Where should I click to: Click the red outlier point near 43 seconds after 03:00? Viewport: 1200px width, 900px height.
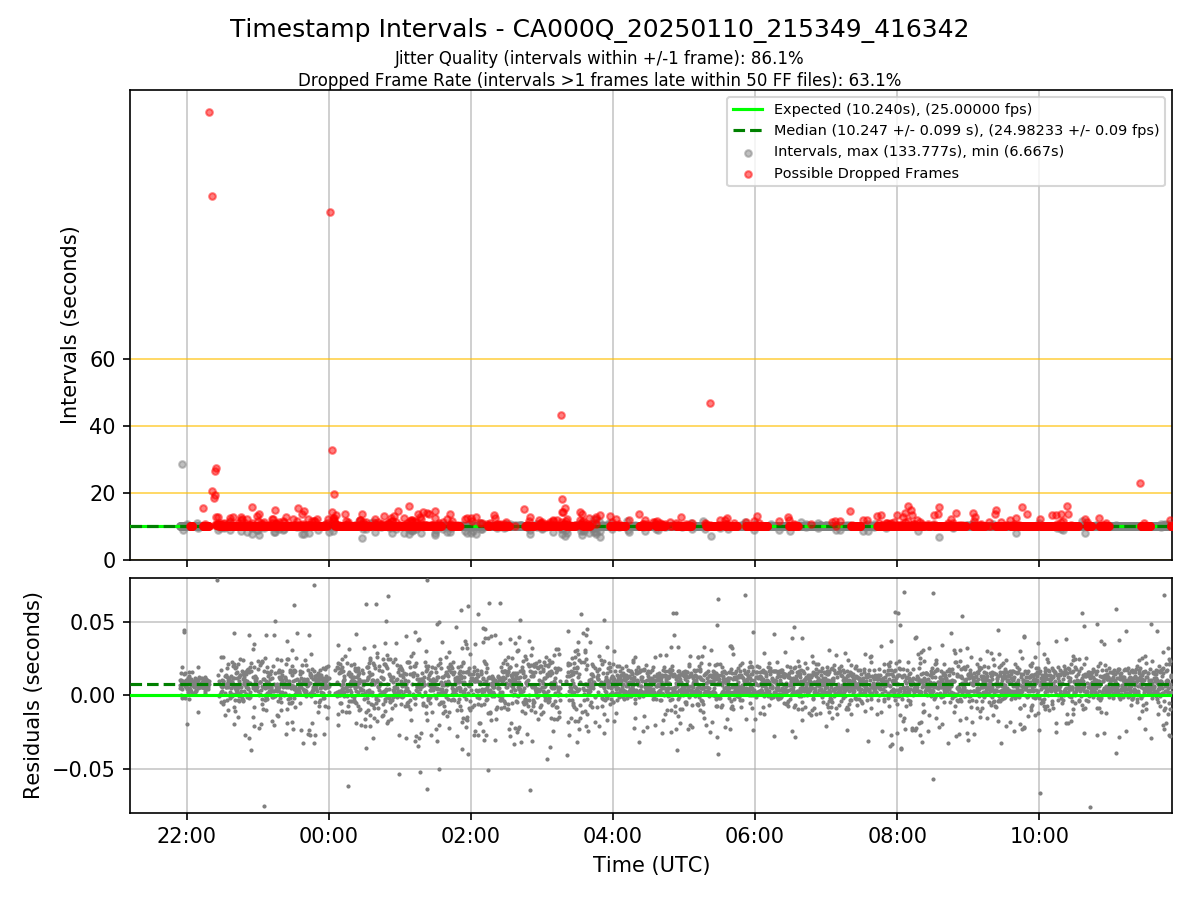point(561,415)
